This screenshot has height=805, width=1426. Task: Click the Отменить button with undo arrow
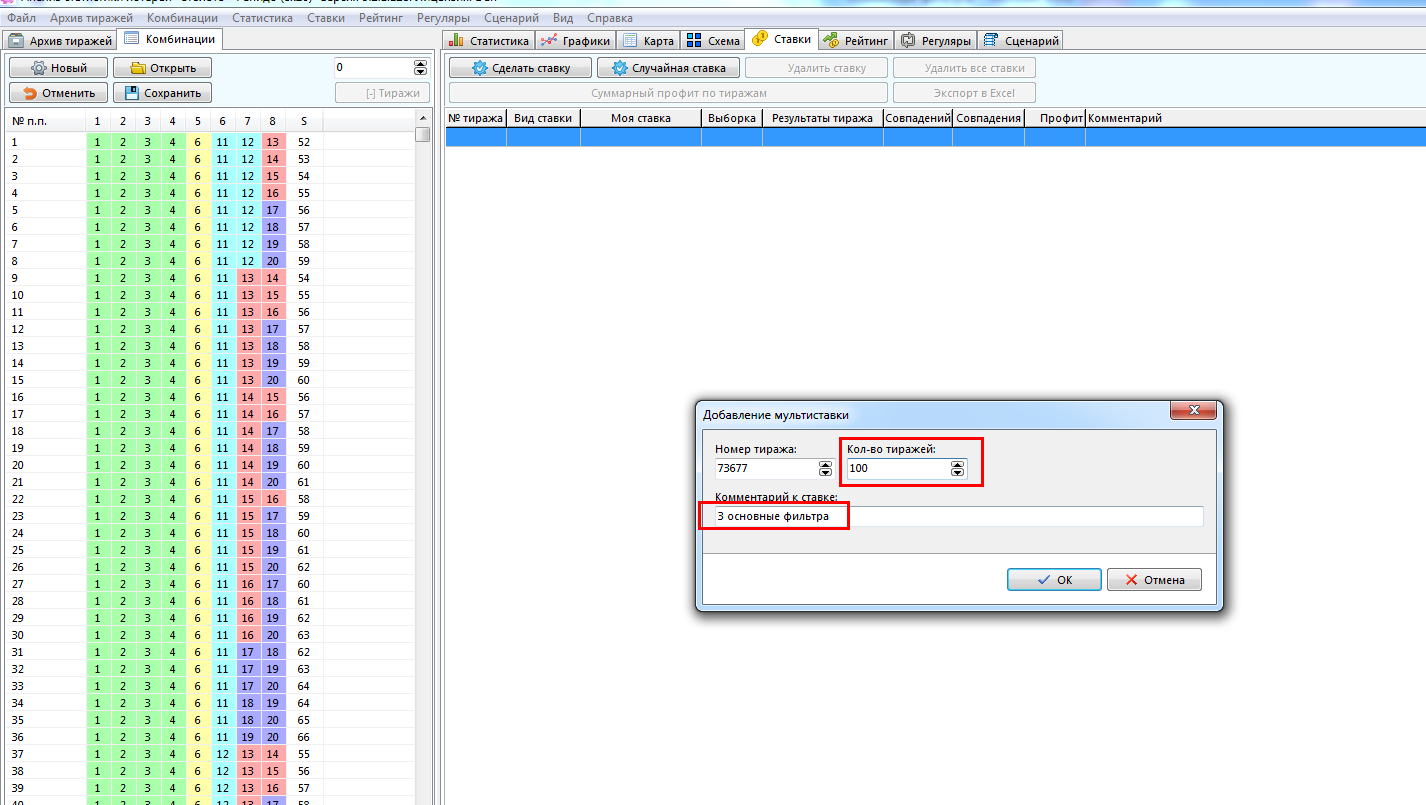(58, 93)
